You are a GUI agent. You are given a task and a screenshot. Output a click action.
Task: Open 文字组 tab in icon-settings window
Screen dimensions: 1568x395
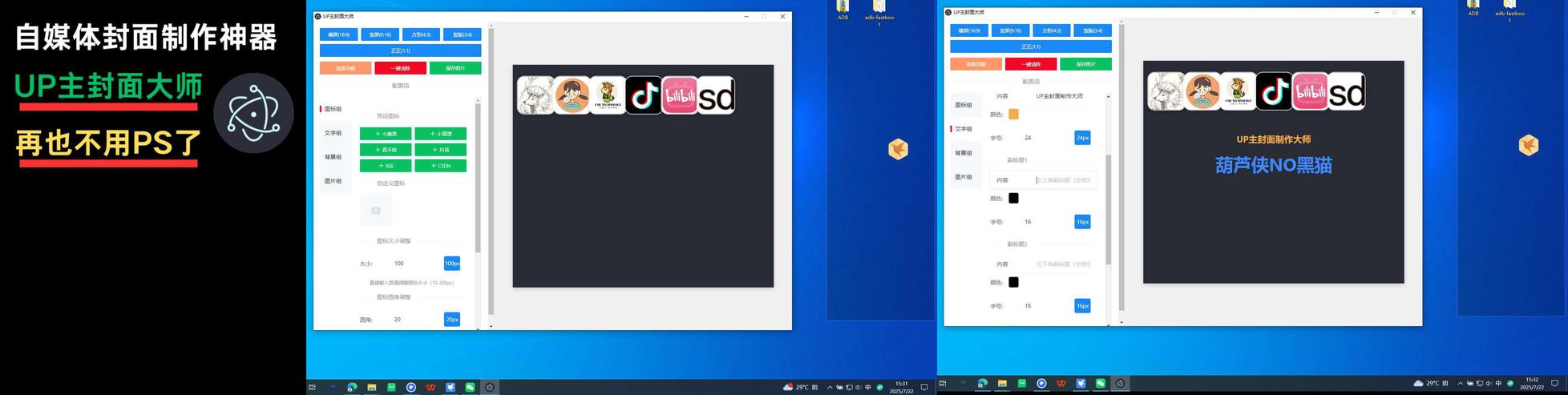(333, 133)
